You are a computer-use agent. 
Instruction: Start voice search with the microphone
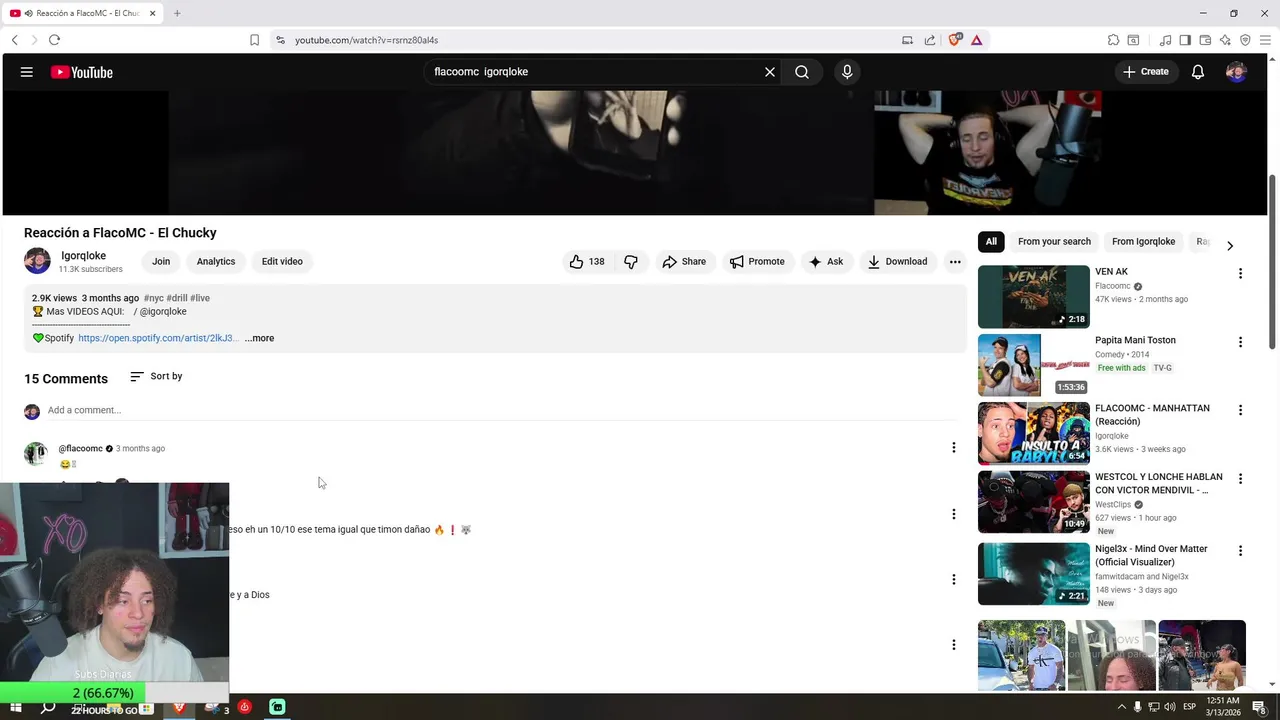click(847, 72)
